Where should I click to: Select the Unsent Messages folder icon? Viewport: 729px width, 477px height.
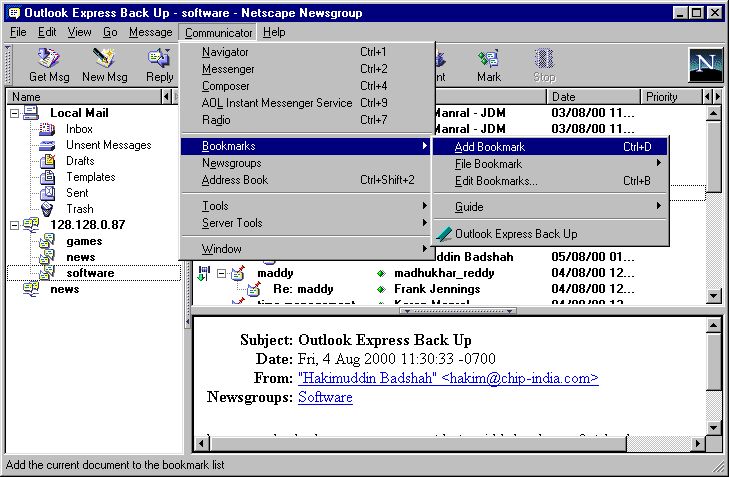click(x=47, y=145)
